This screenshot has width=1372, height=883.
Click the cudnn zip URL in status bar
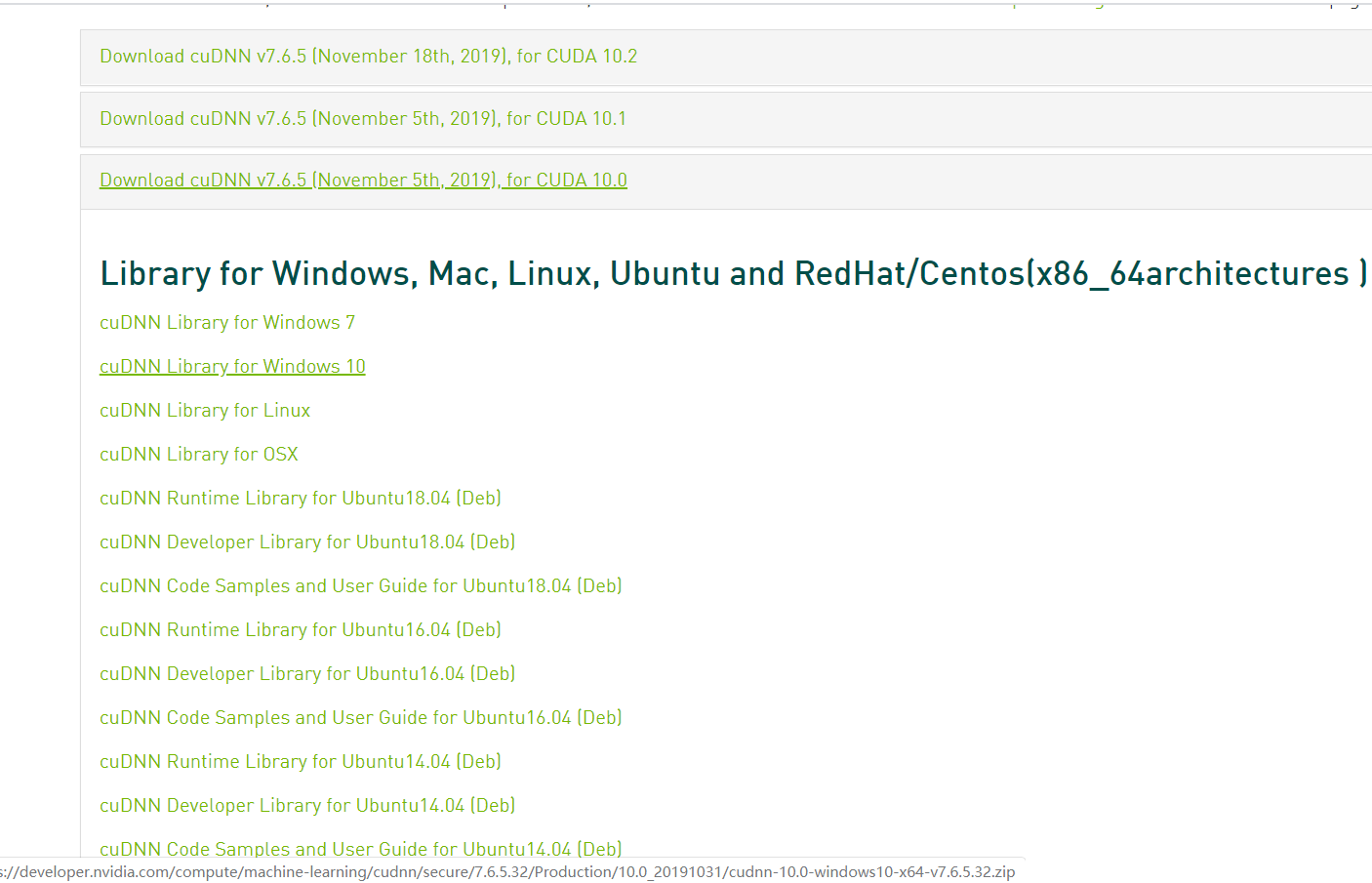[507, 872]
